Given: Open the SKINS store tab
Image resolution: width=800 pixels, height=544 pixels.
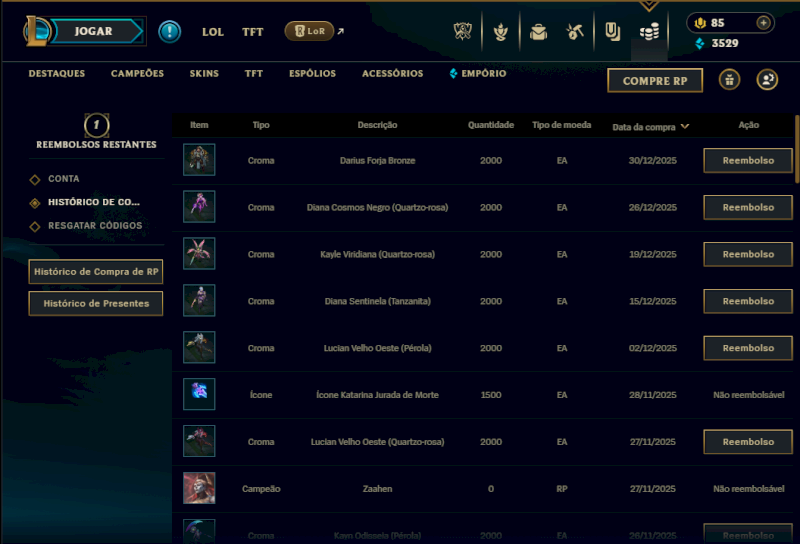Looking at the screenshot, I should [204, 73].
